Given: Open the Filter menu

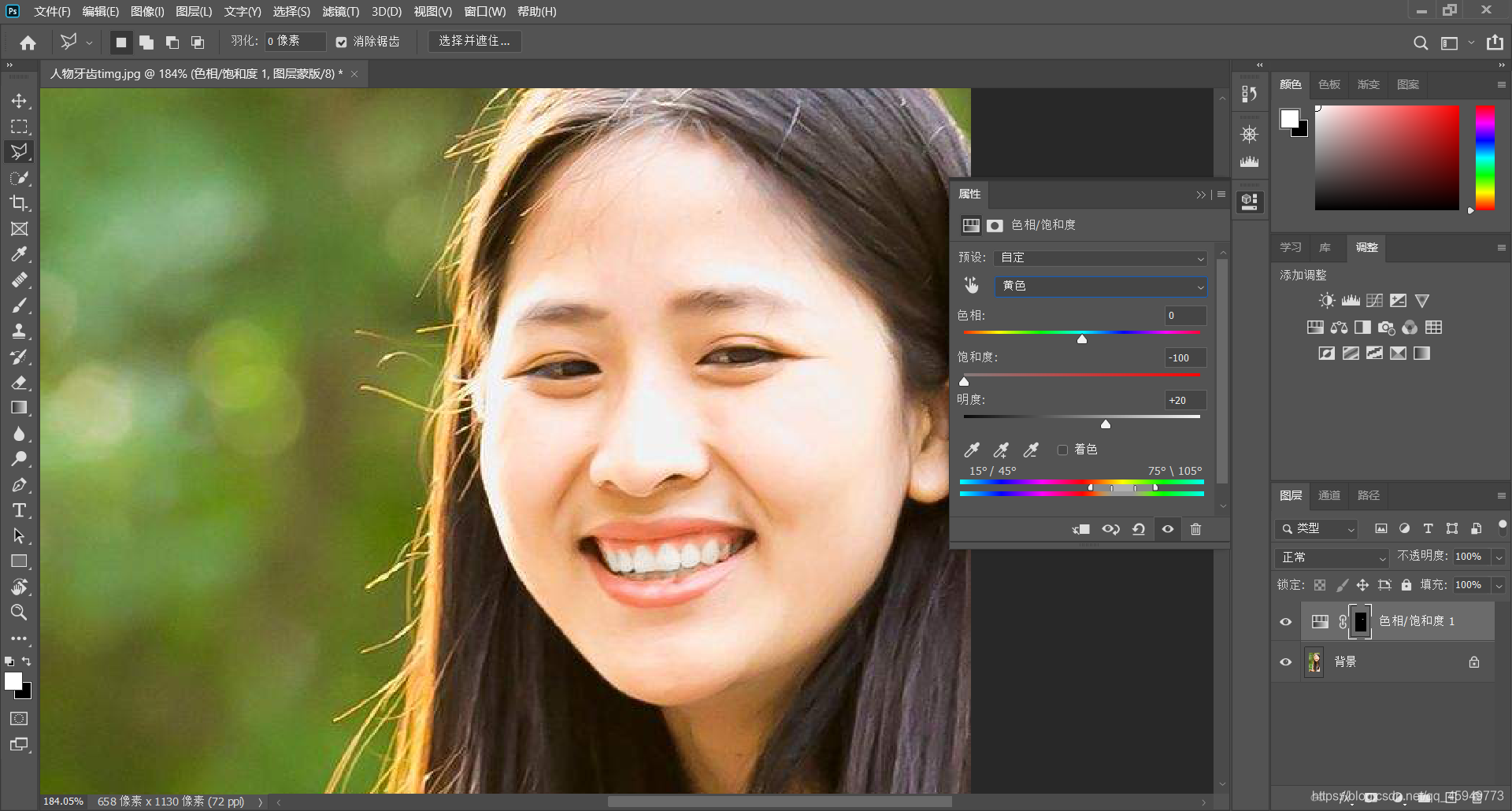Looking at the screenshot, I should point(341,12).
